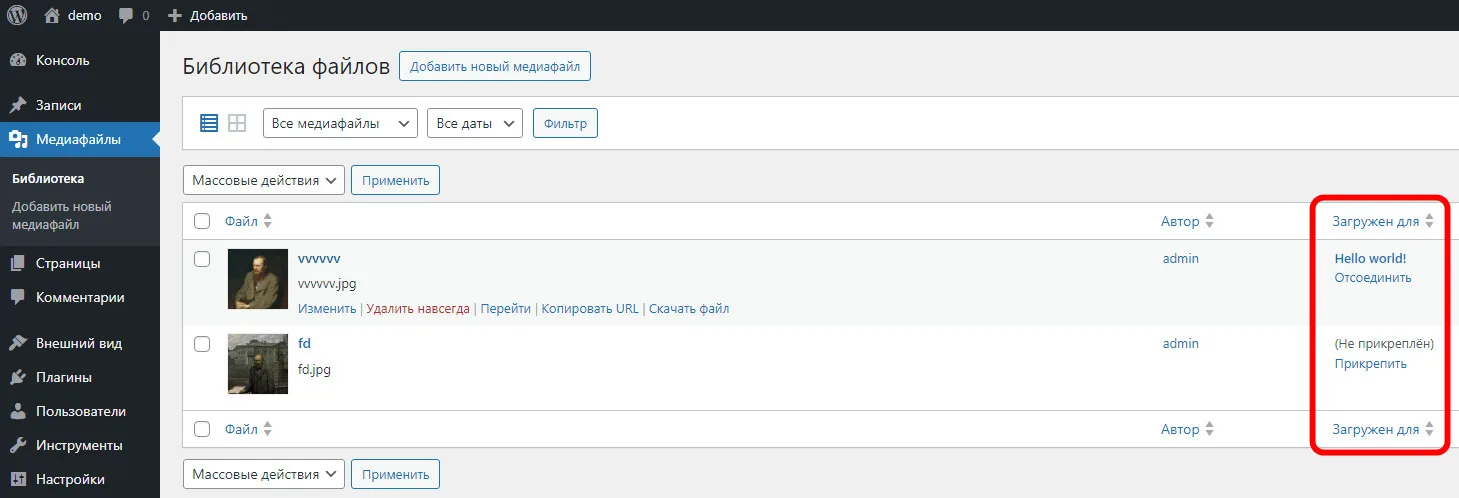1459x498 pixels.
Task: Tick the checkbox for fd file
Action: click(x=202, y=344)
